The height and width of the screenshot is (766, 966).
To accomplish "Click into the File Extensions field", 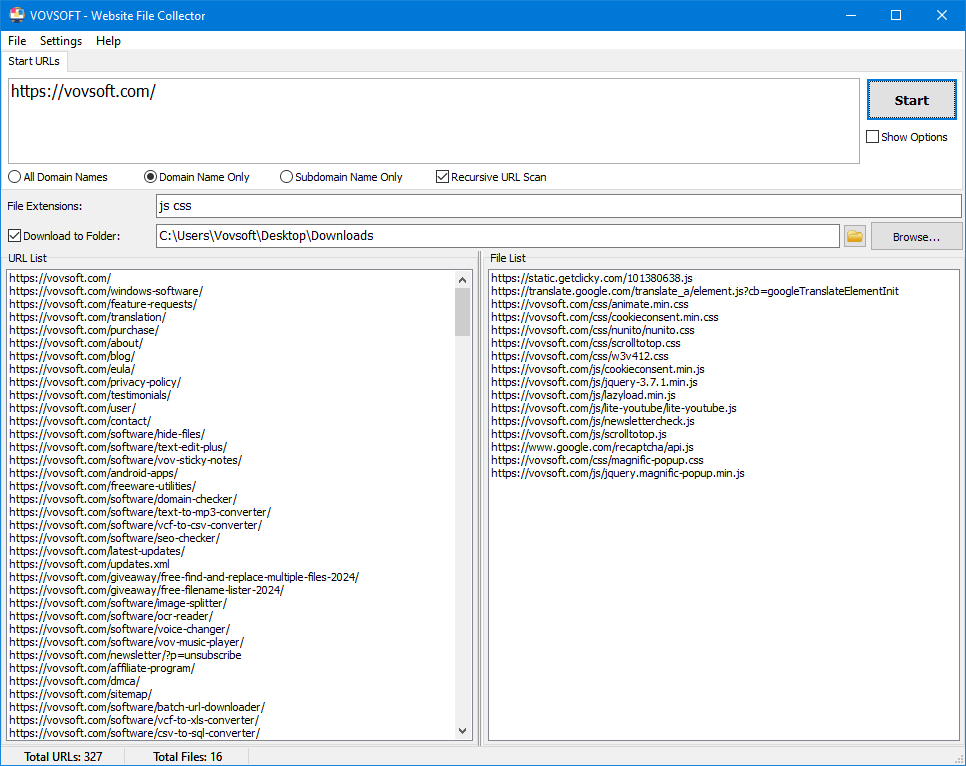I will tap(557, 206).
